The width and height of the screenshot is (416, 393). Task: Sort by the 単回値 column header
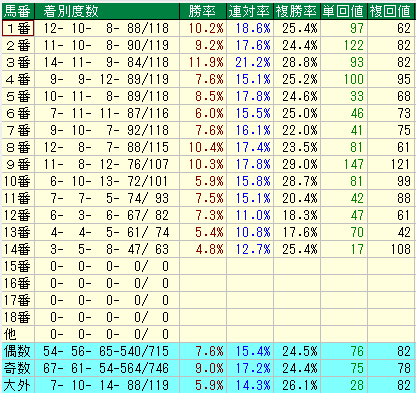pyautogui.click(x=344, y=11)
